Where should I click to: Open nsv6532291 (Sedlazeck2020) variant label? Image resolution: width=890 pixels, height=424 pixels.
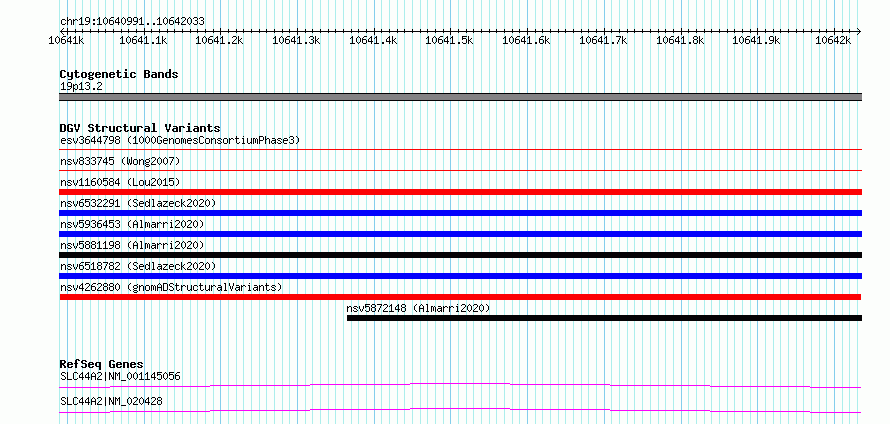click(x=138, y=203)
